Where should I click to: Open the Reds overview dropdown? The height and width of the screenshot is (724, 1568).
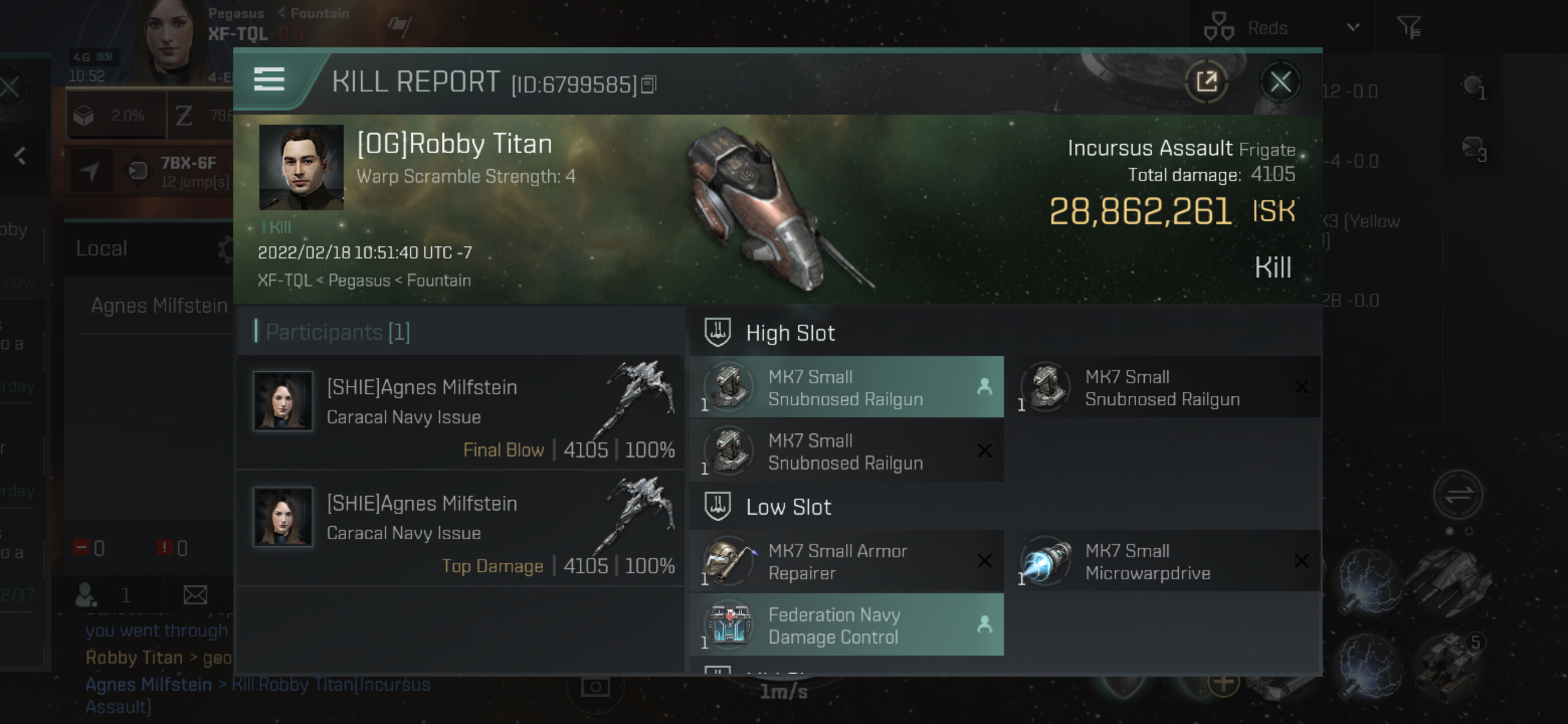tap(1352, 27)
